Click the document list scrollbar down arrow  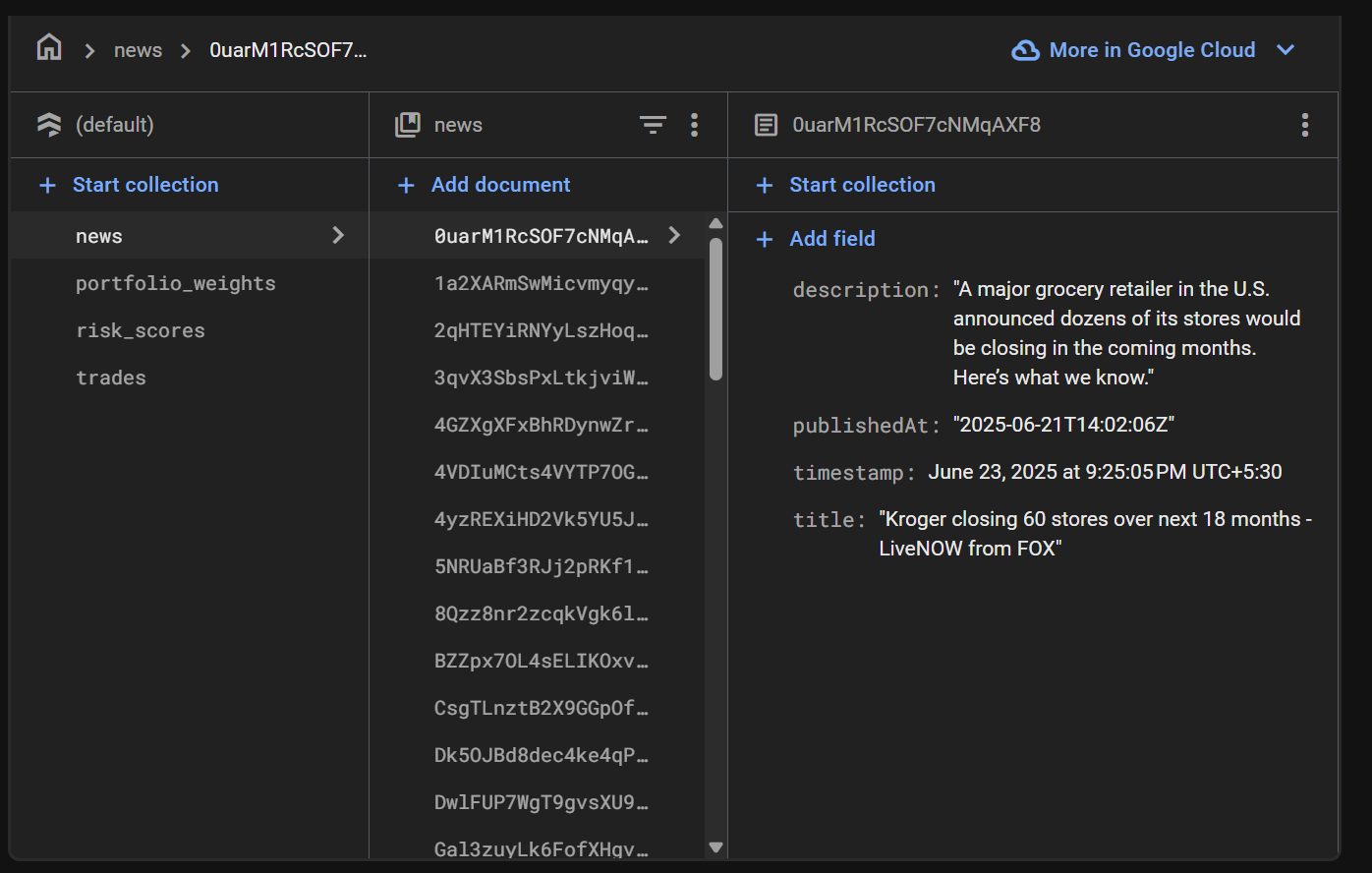[715, 846]
